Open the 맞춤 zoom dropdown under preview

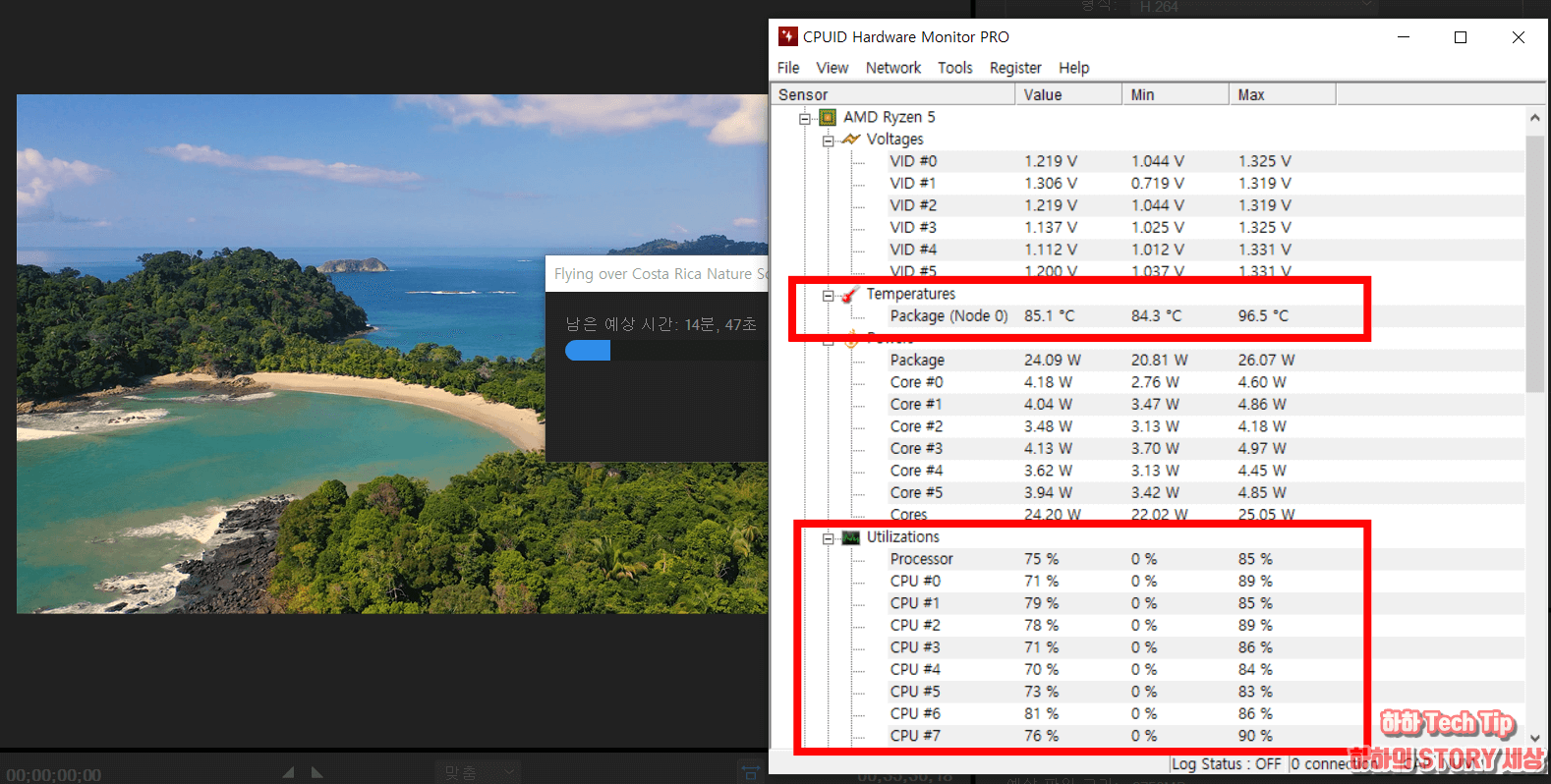pos(479,772)
